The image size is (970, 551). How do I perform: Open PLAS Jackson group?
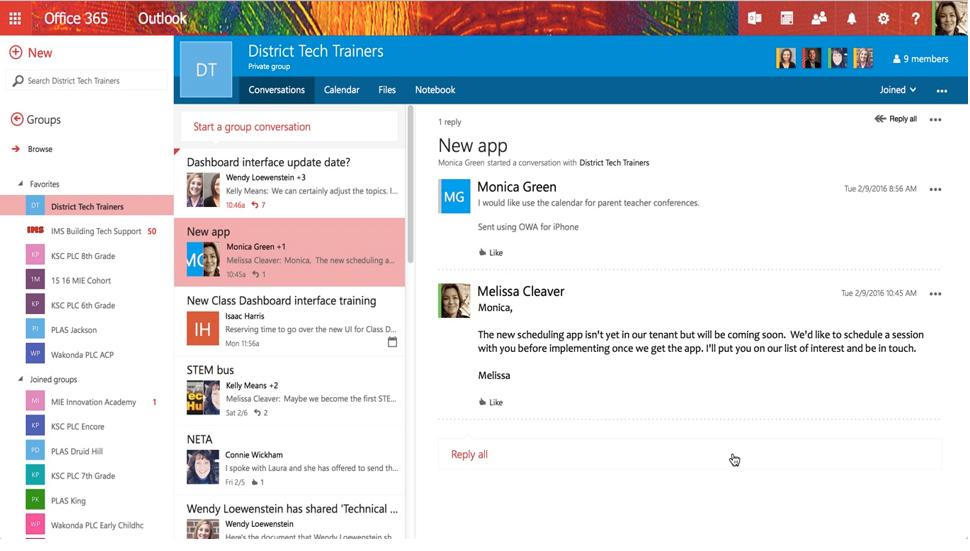click(87, 330)
